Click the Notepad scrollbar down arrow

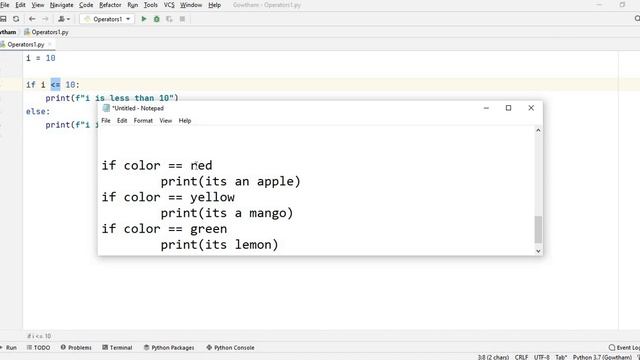538,251
